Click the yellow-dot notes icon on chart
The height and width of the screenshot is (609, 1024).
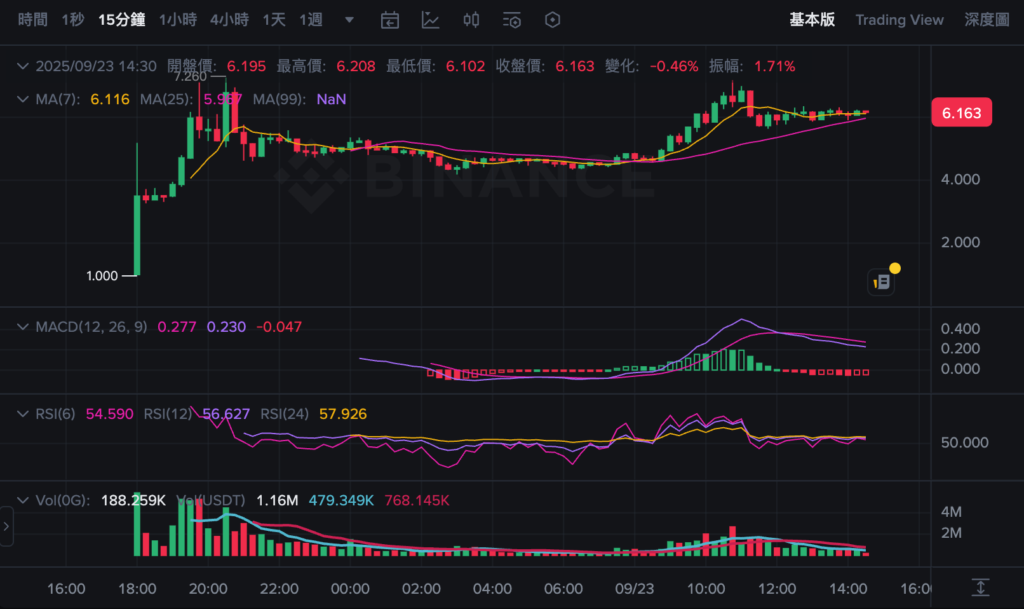(882, 281)
